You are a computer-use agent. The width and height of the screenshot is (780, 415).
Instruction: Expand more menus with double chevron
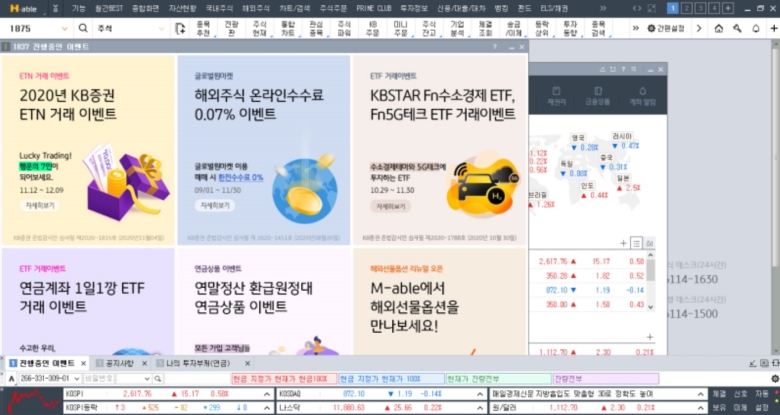(603, 8)
